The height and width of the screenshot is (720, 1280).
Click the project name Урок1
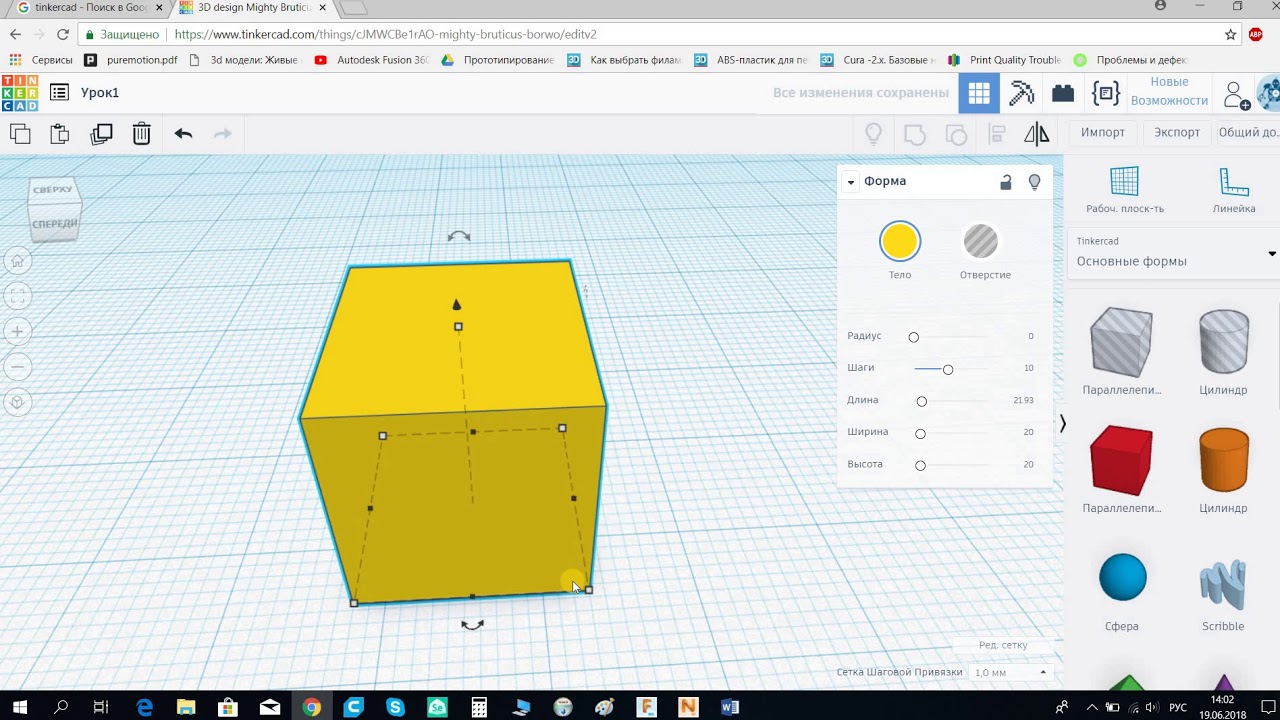pos(100,93)
